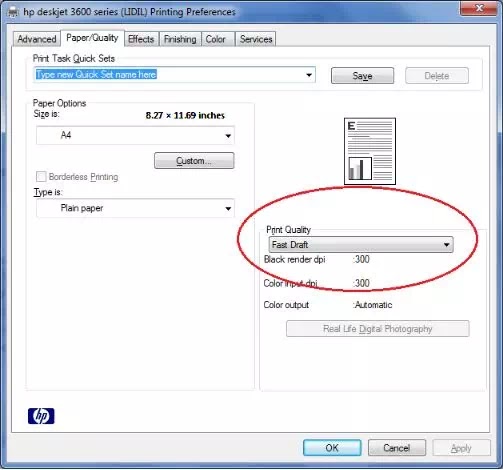Screen dimensions: 503x470
Task: Switch to the Advanced tab
Action: tap(37, 39)
